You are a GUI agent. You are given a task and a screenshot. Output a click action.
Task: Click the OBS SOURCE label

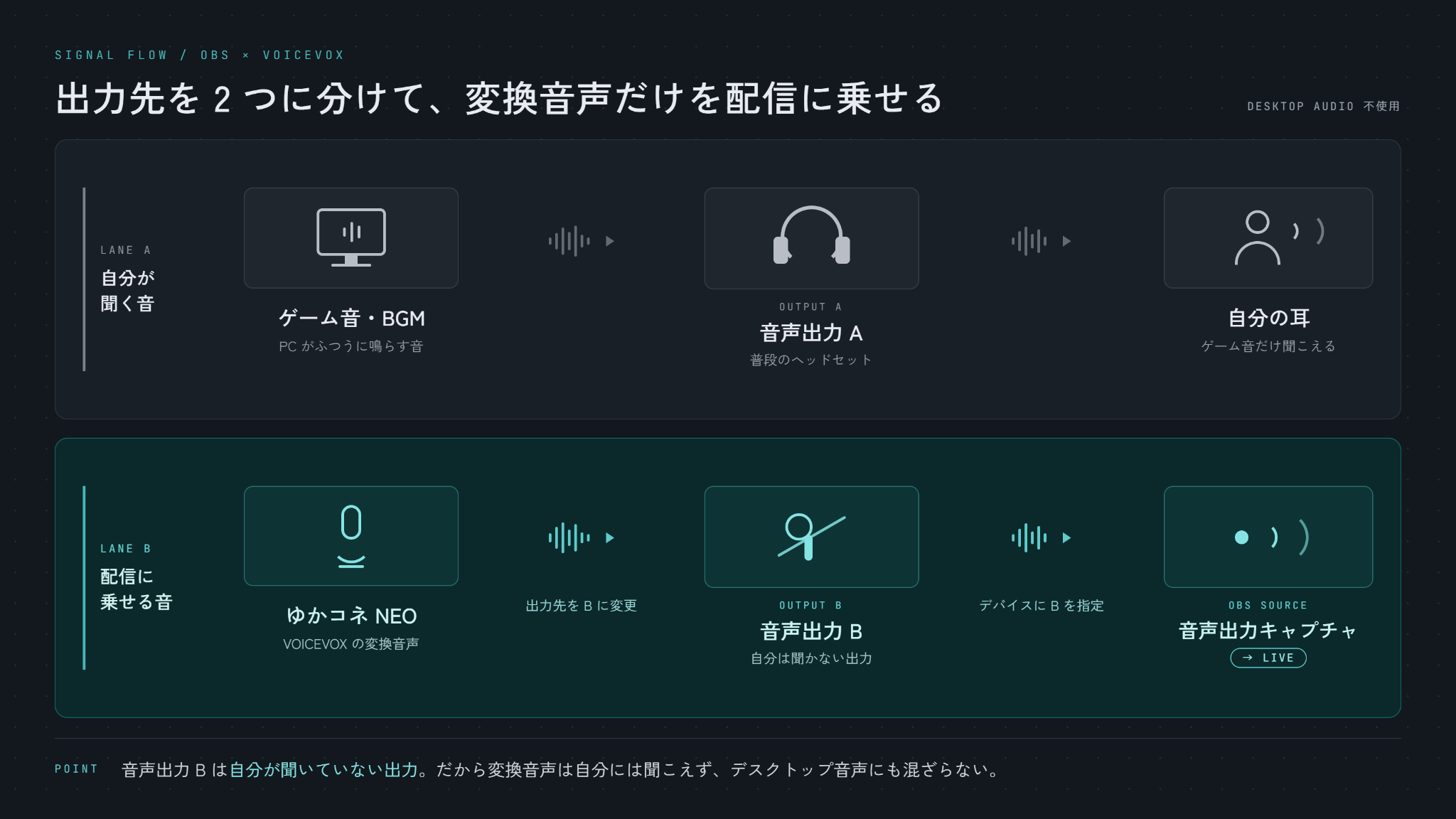1268,606
